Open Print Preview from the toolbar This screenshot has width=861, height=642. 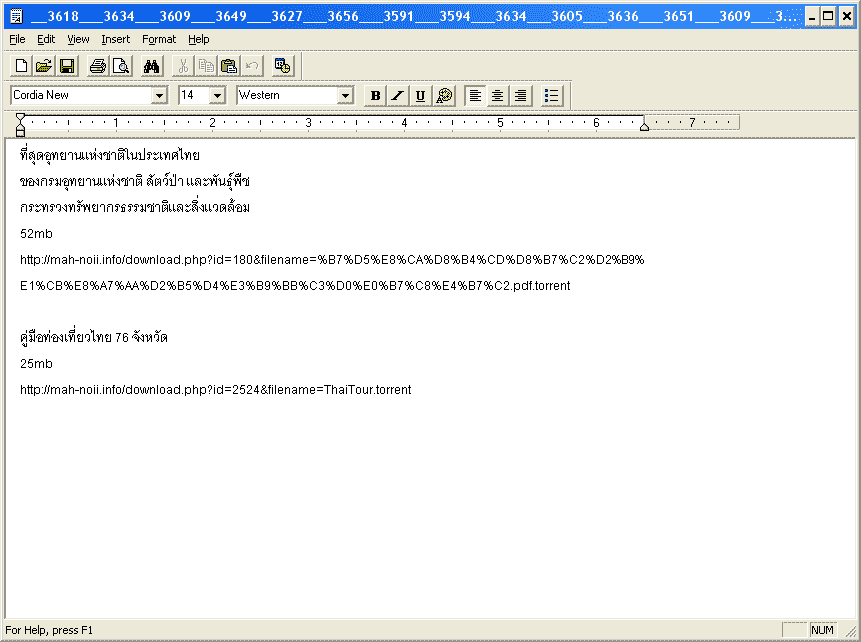(x=120, y=66)
